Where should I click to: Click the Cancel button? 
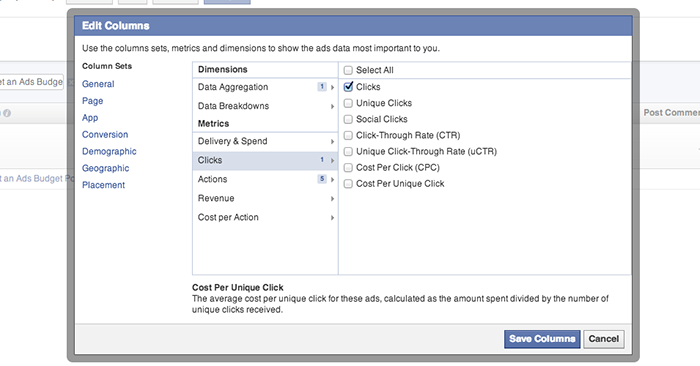(x=604, y=339)
